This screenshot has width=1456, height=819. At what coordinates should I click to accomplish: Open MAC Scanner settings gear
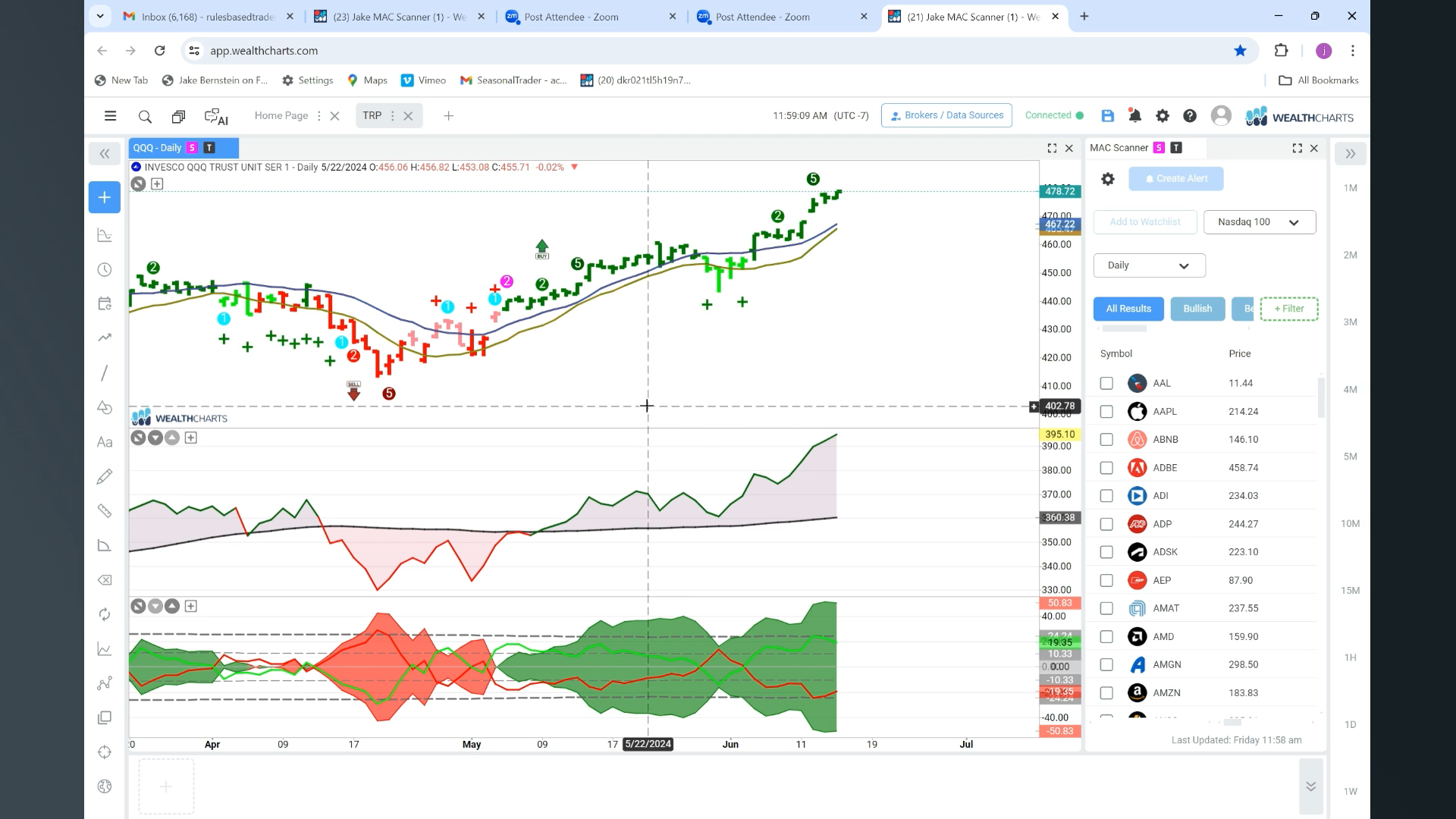point(1108,179)
